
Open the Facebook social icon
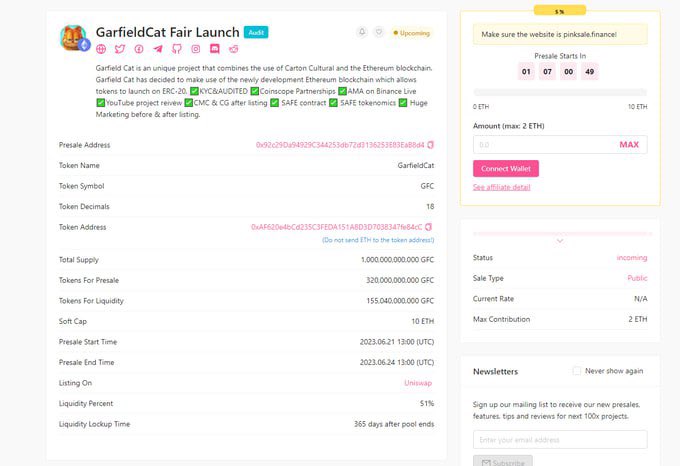(x=139, y=49)
